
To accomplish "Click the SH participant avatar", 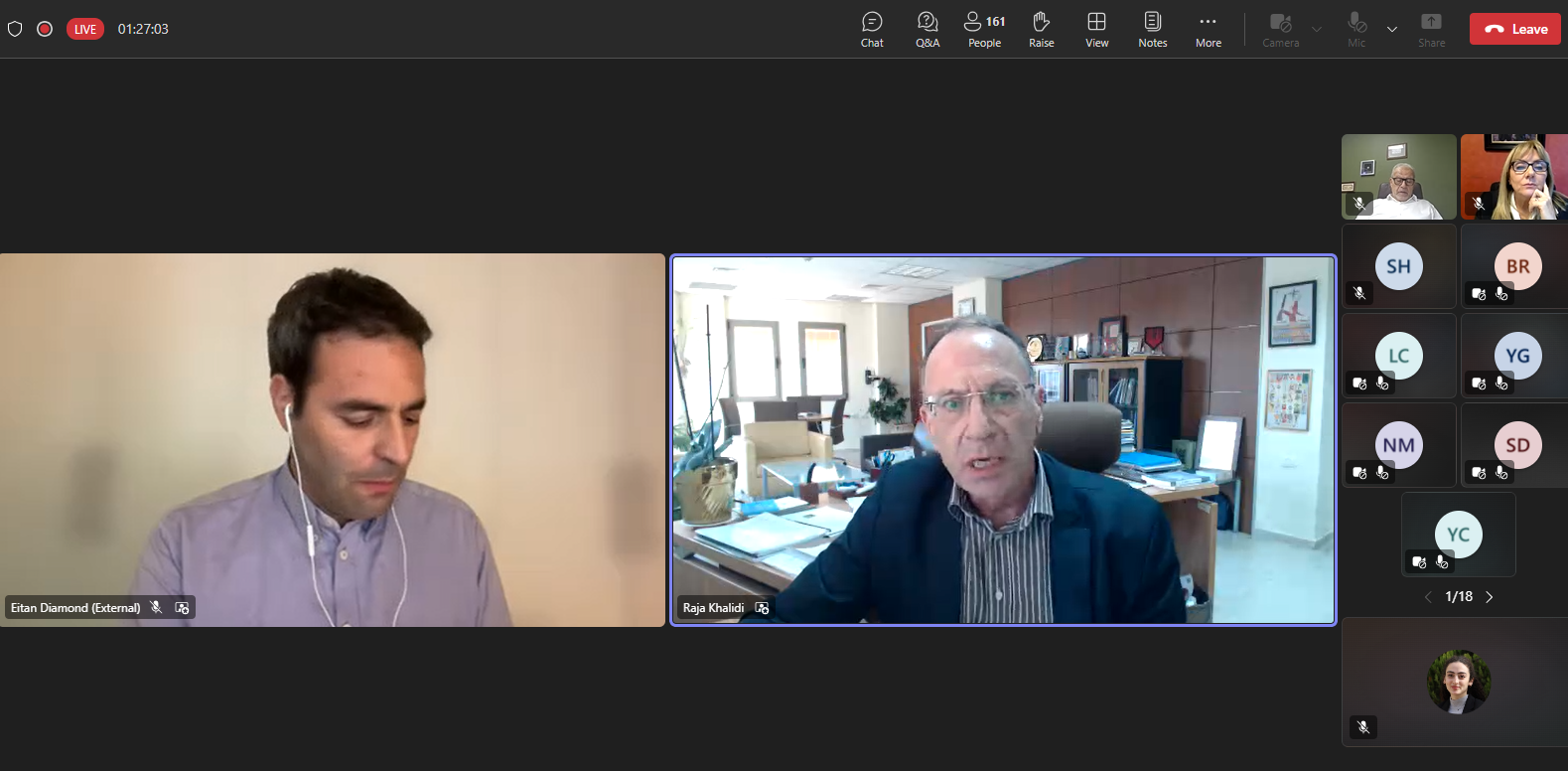I will (1398, 266).
